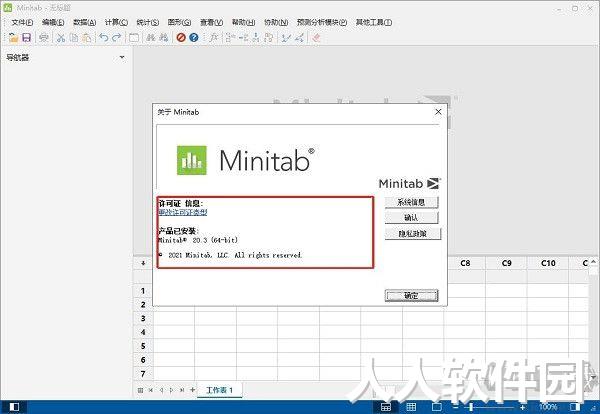Click the pink eraser toolbar icon
The width and height of the screenshot is (600, 414).
316,37
